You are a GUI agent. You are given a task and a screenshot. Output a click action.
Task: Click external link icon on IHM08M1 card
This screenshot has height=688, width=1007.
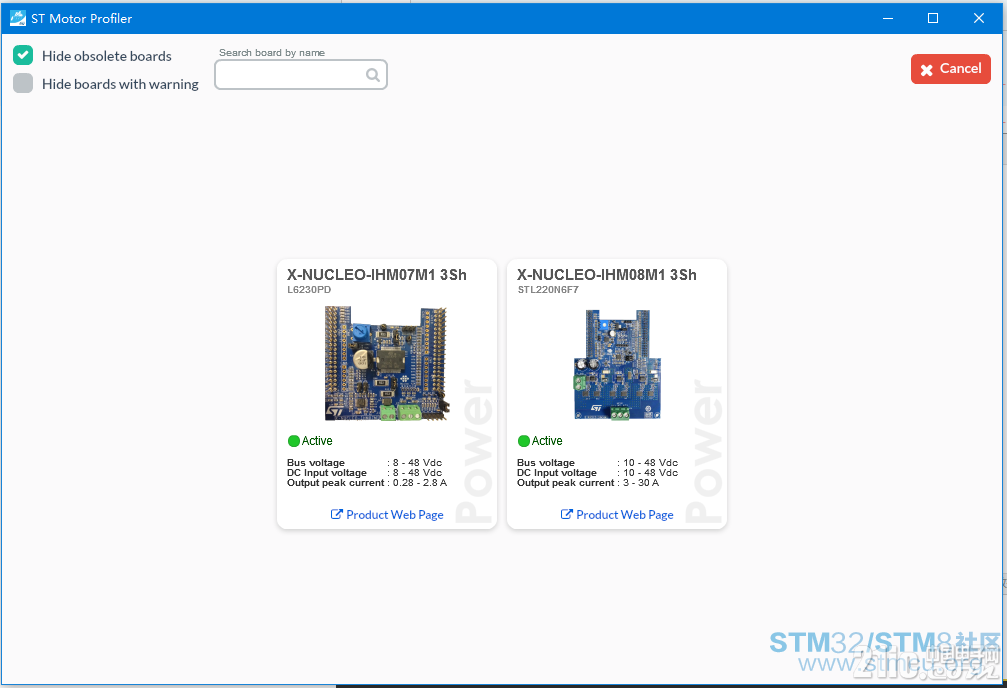(566, 514)
